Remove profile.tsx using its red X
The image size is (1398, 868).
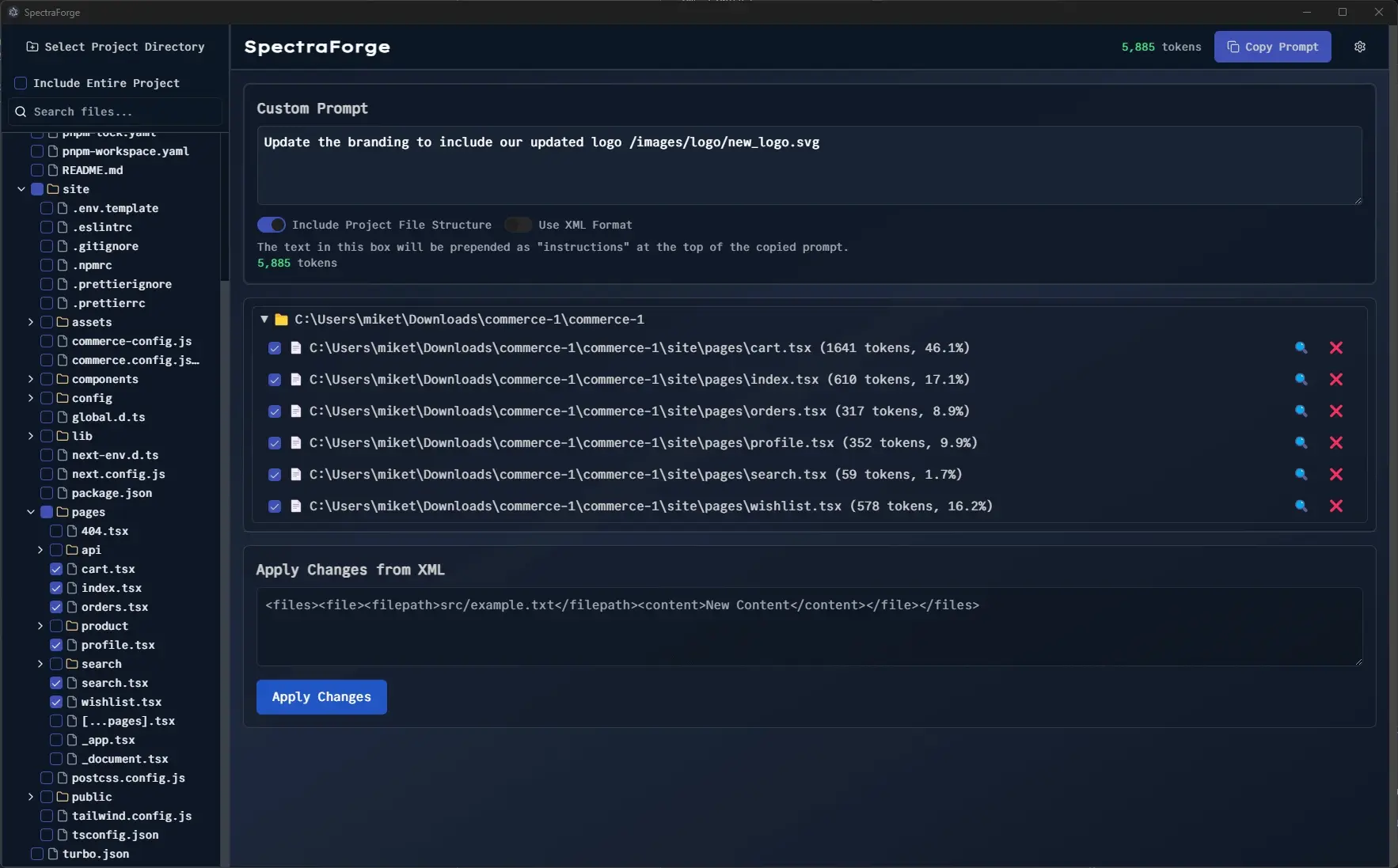pos(1335,442)
